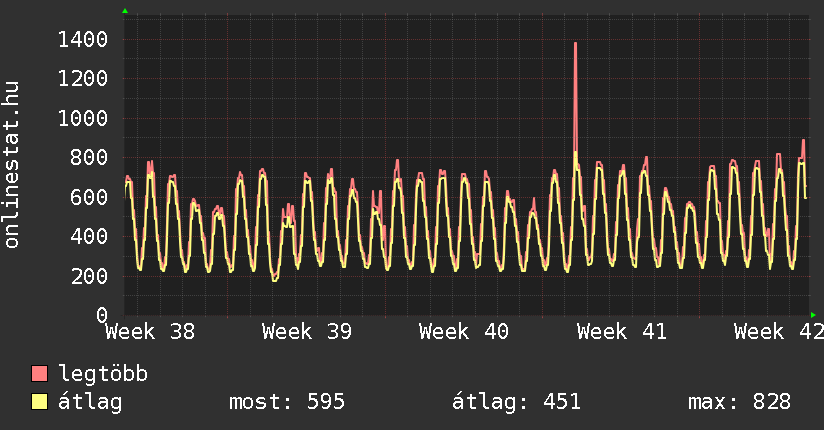Click the green arrow atop the y-axis

(x=124, y=11)
